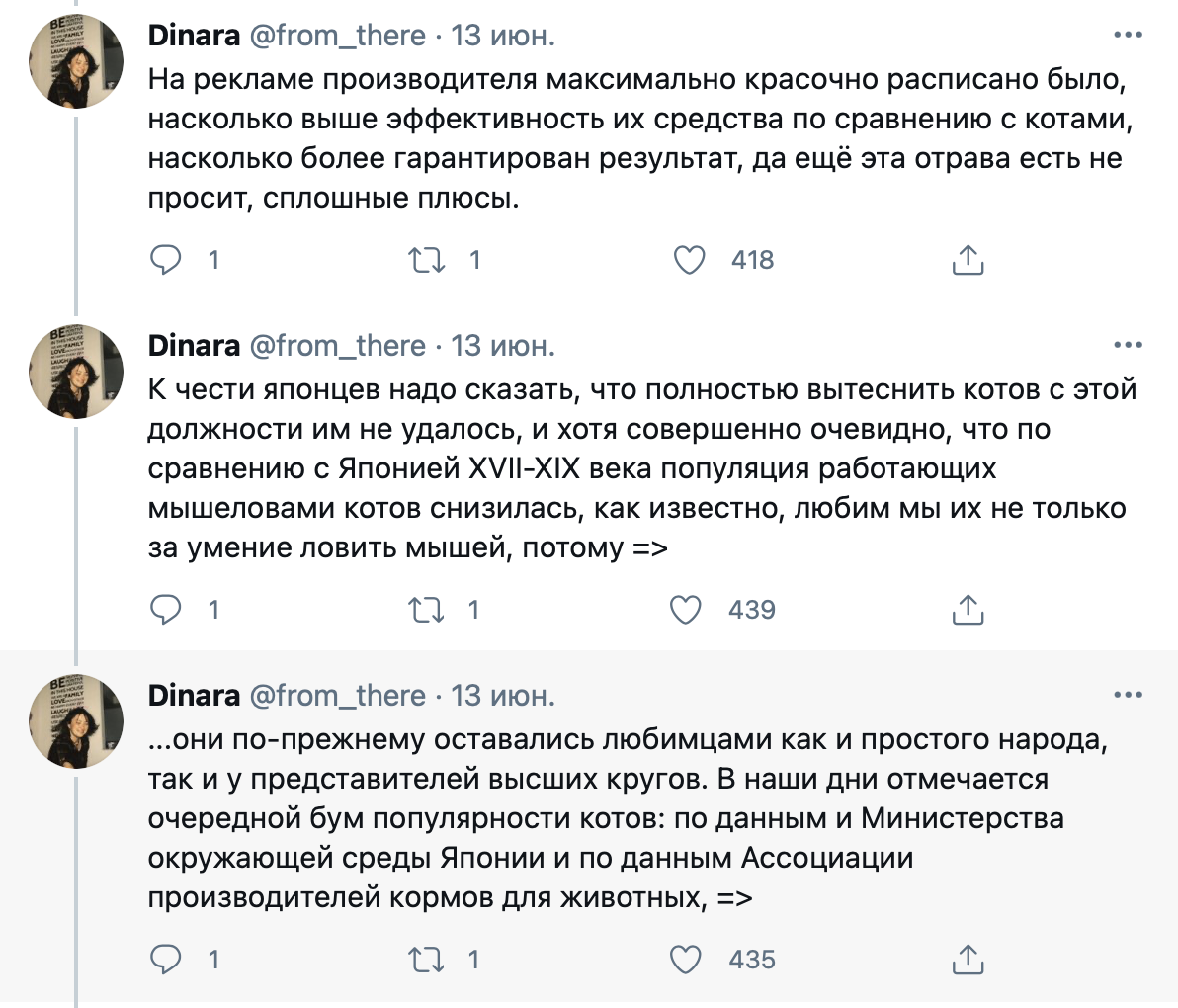Like the tweet with 418 likes
Screen dimensions: 1178x1008
click(x=689, y=260)
